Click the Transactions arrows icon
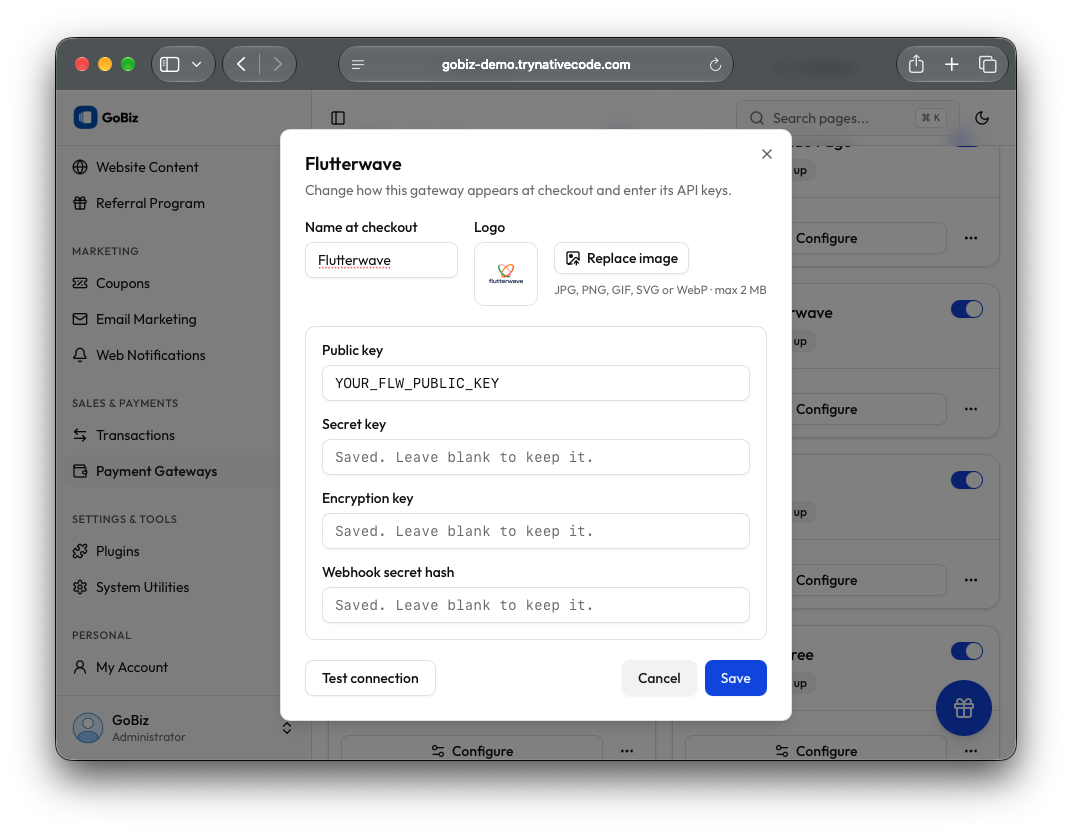The width and height of the screenshot is (1072, 834). [80, 435]
